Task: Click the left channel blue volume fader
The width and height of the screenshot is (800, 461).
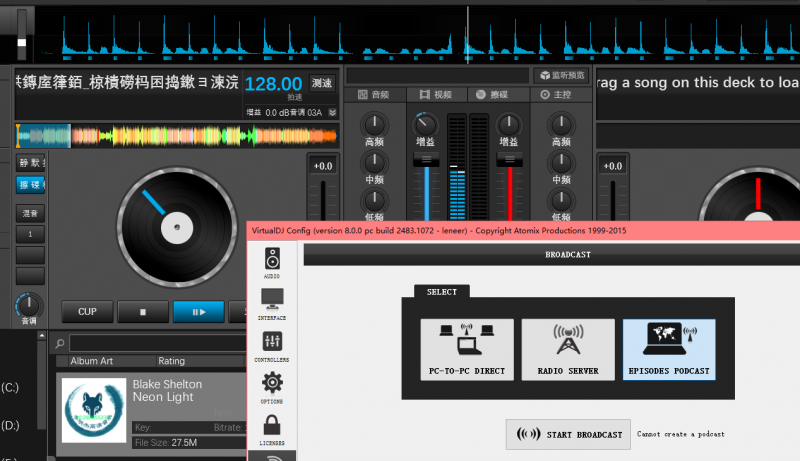Action: [x=426, y=160]
